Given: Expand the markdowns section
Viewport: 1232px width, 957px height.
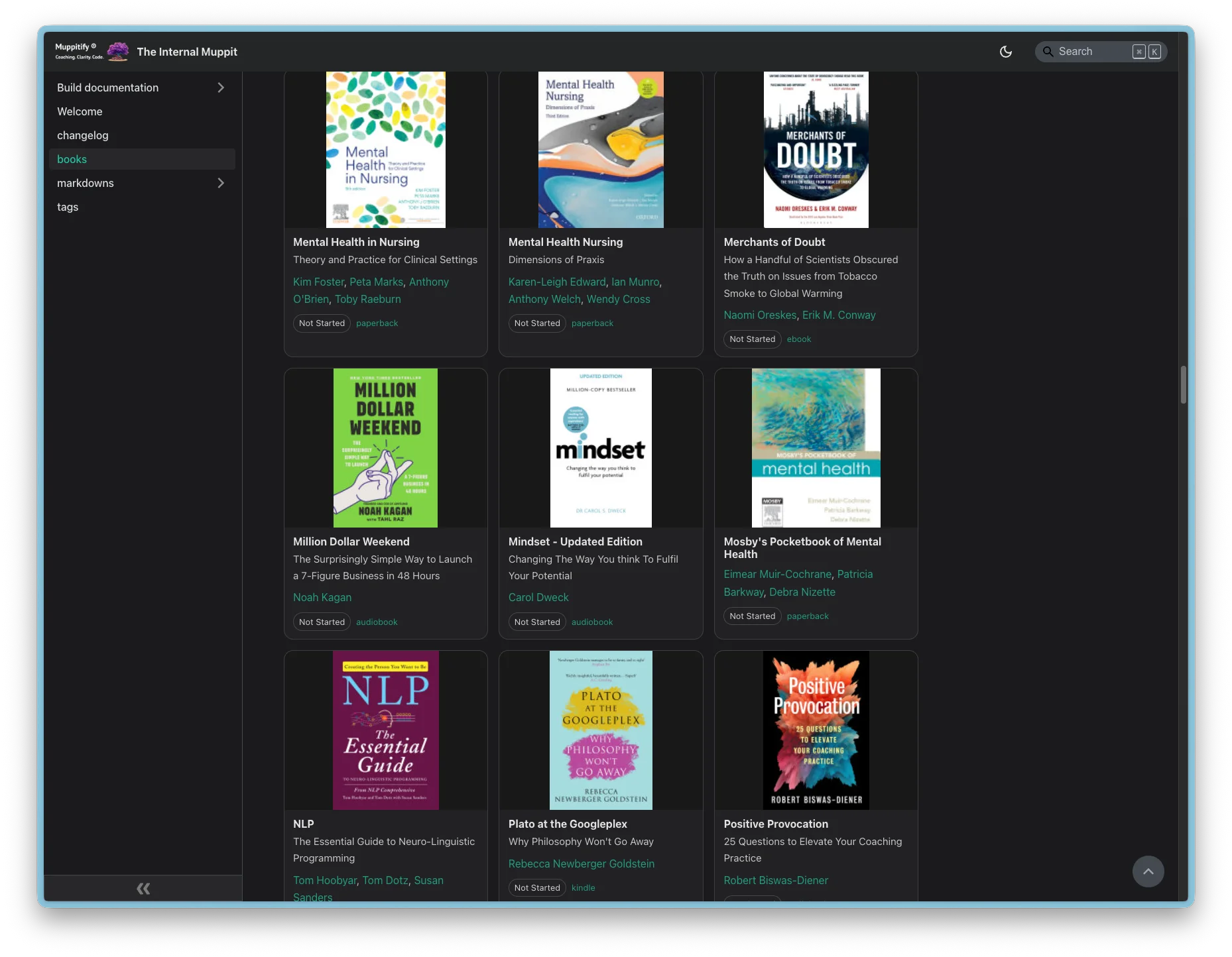Looking at the screenshot, I should tap(221, 183).
